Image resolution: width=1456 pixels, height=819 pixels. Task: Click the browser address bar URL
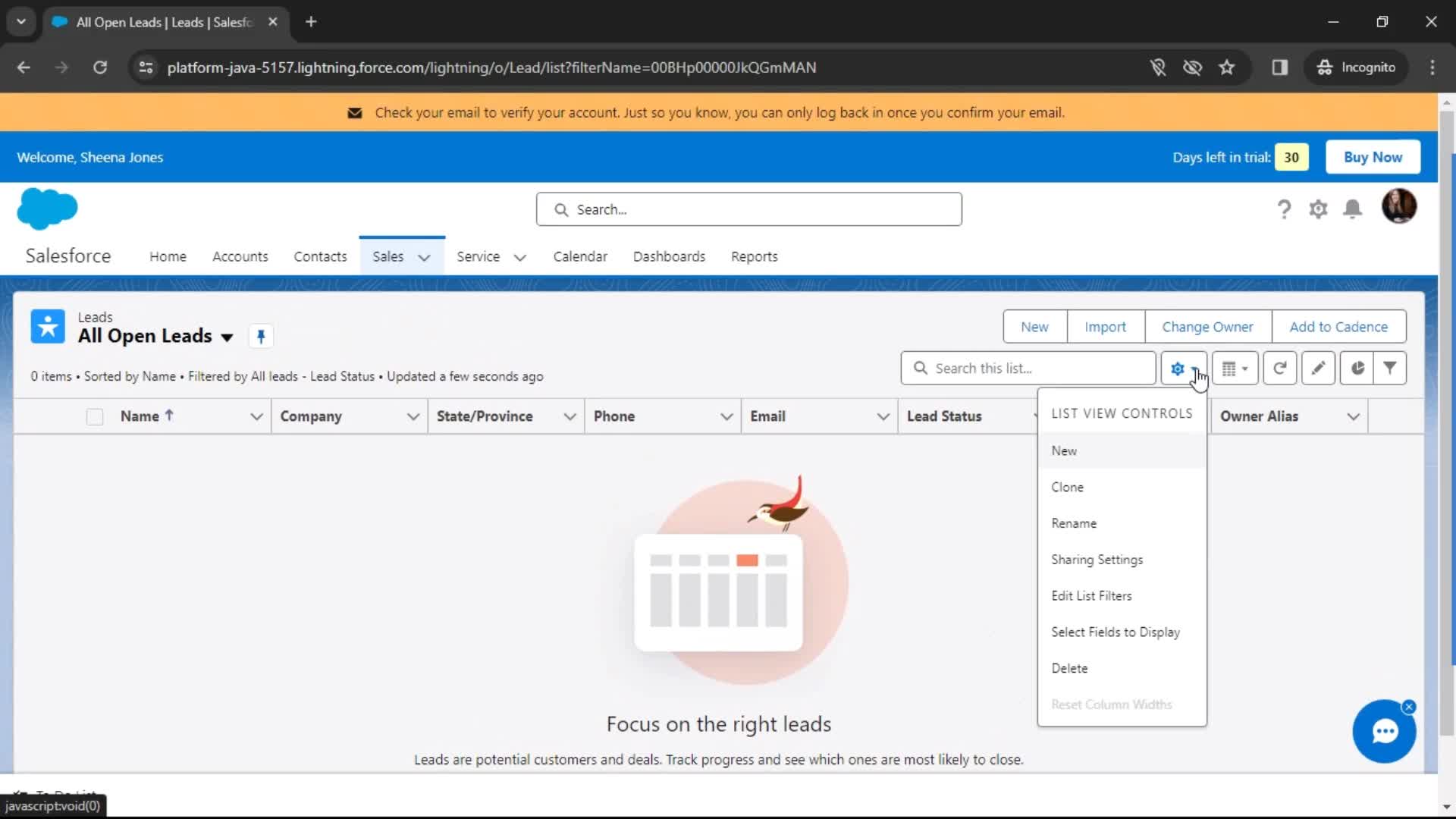[491, 67]
